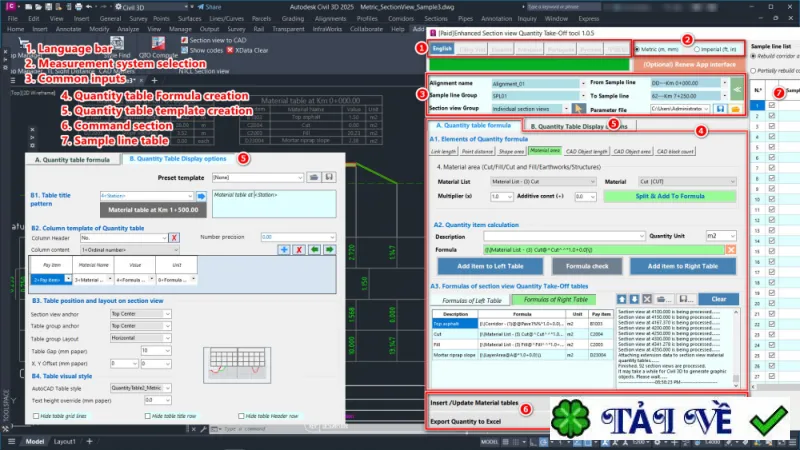Open preset template file with the folder icon

[x=314, y=177]
